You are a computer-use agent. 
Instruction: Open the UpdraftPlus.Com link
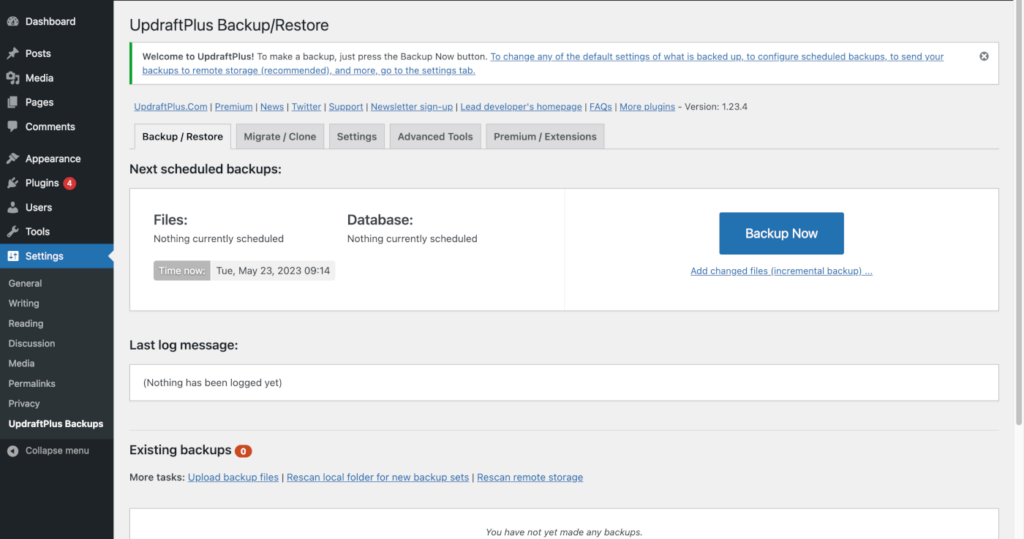[170, 106]
